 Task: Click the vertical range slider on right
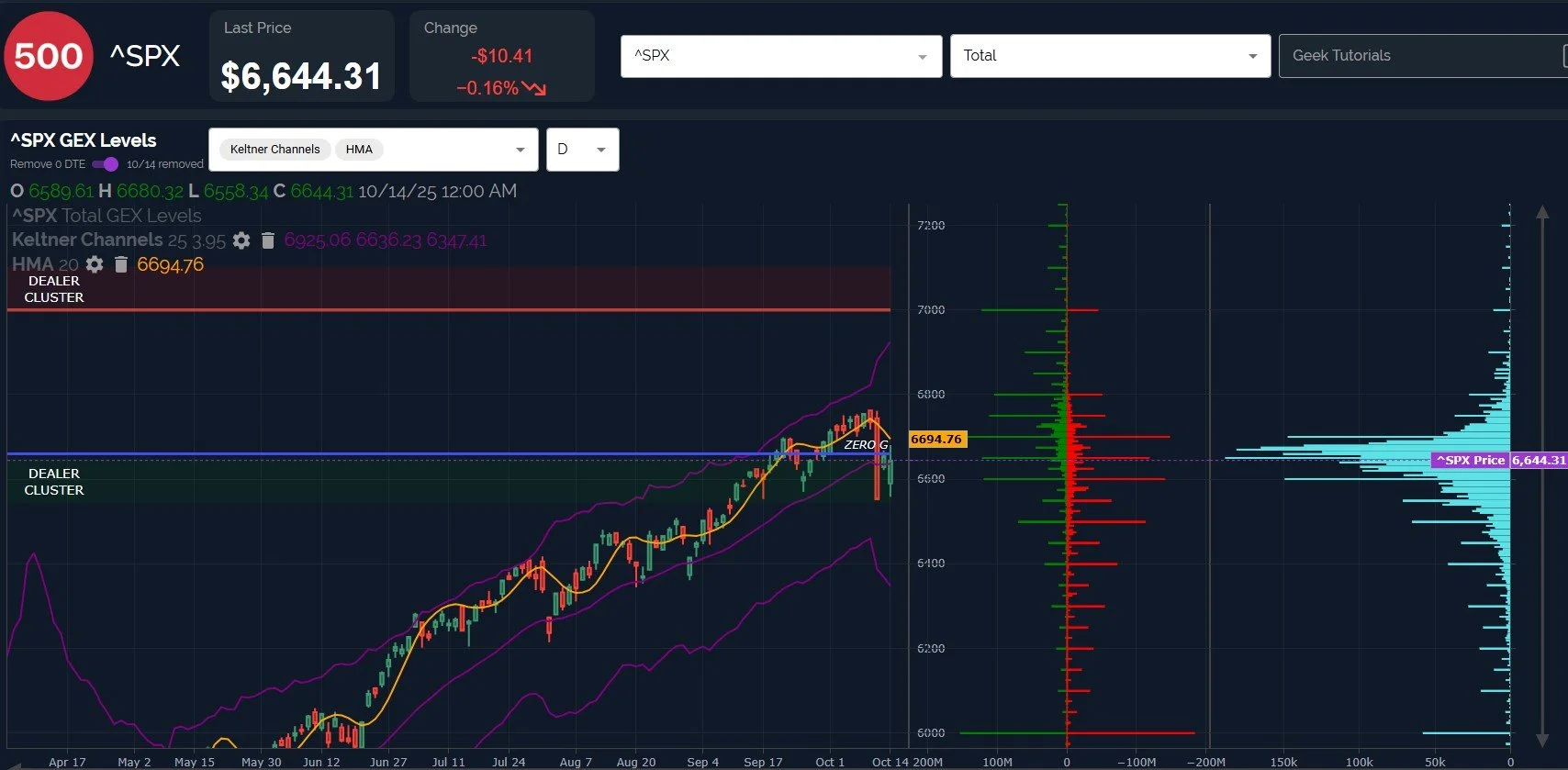pyautogui.click(x=1542, y=475)
